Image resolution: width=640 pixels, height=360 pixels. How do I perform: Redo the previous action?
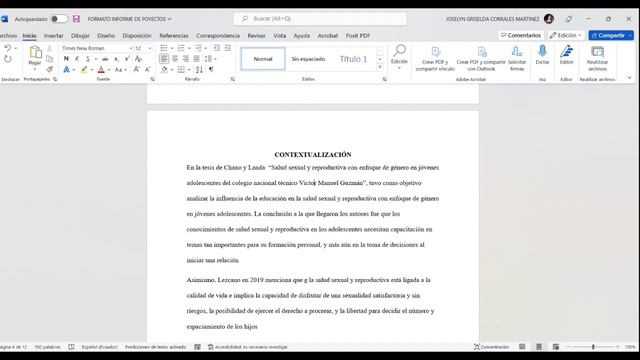(8, 59)
